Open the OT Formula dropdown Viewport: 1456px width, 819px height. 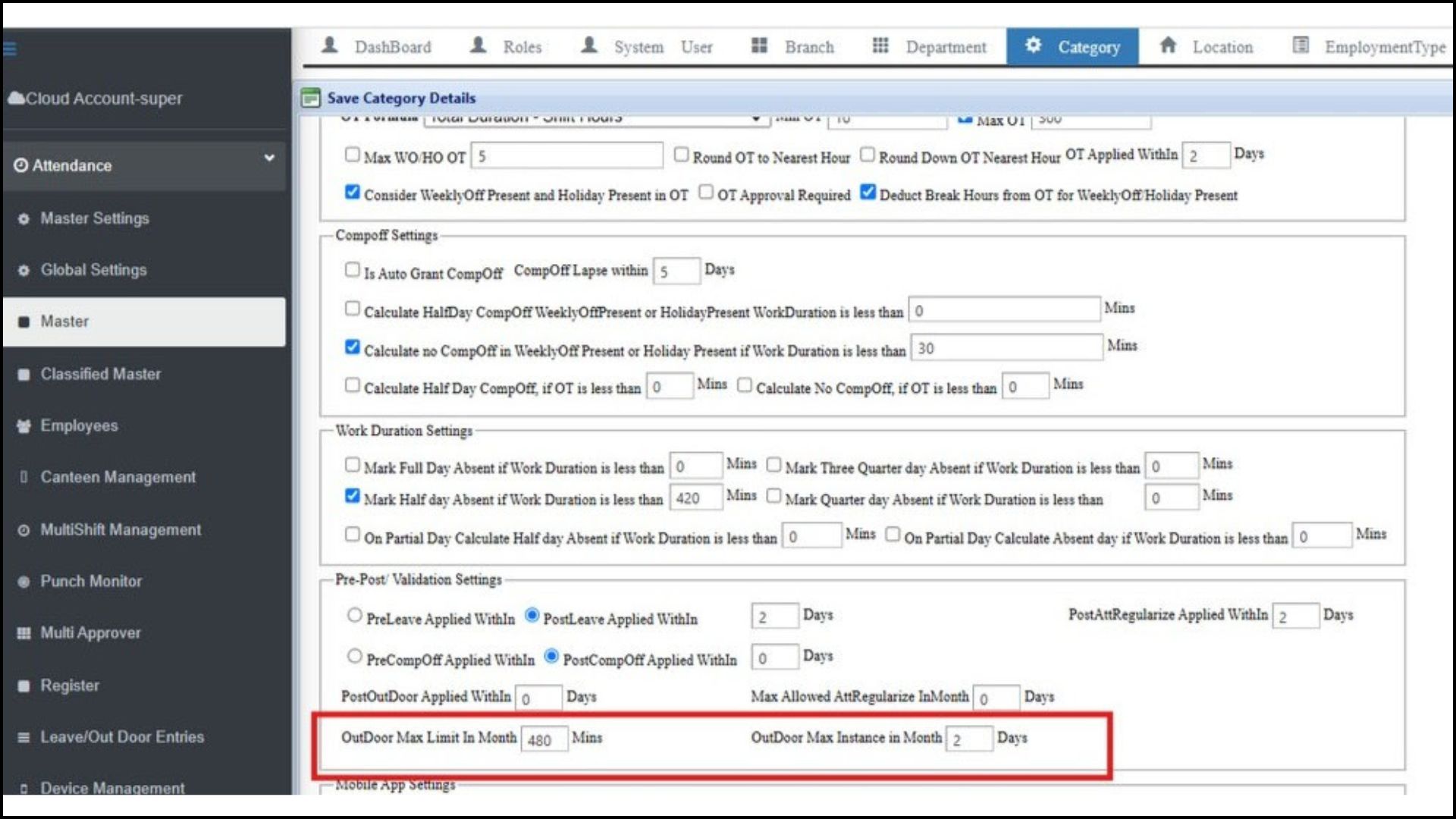click(598, 119)
